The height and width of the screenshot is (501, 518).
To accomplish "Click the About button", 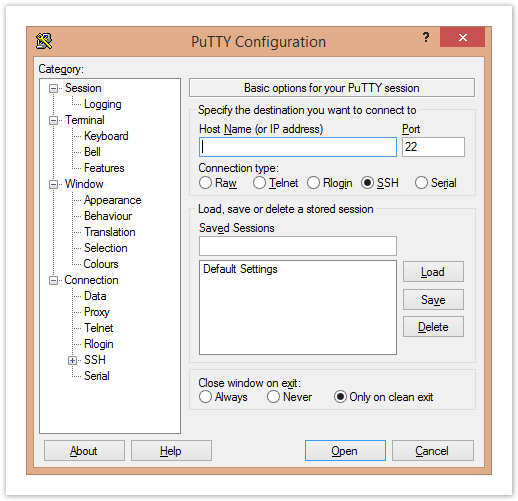I will pos(84,451).
